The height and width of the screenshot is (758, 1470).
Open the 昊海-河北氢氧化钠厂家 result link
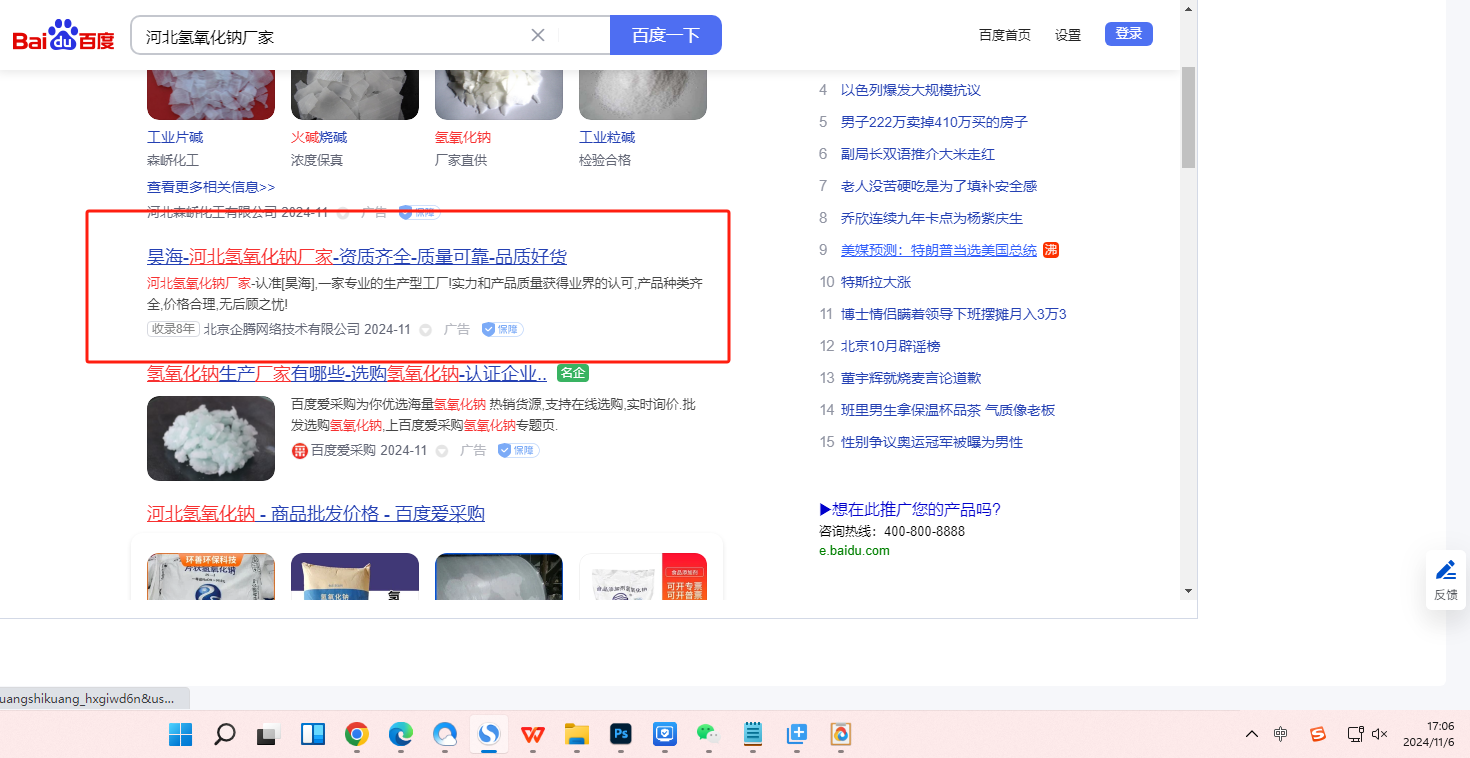[357, 256]
